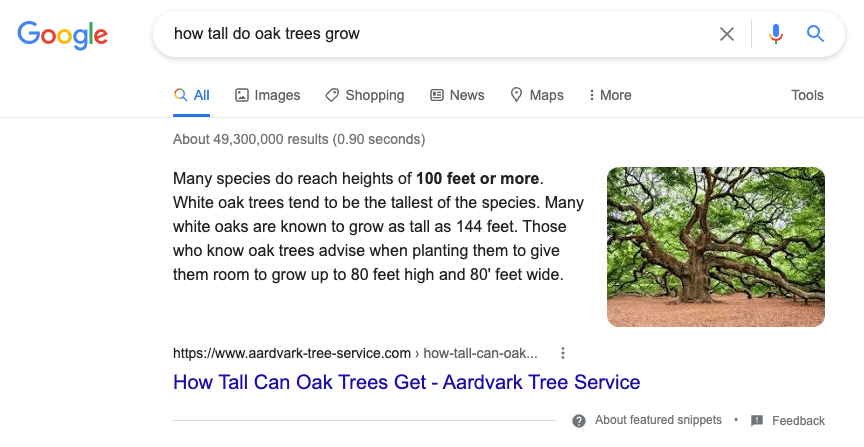Switch to the News tab
Image resolution: width=864 pixels, height=447 pixels.
[x=457, y=95]
